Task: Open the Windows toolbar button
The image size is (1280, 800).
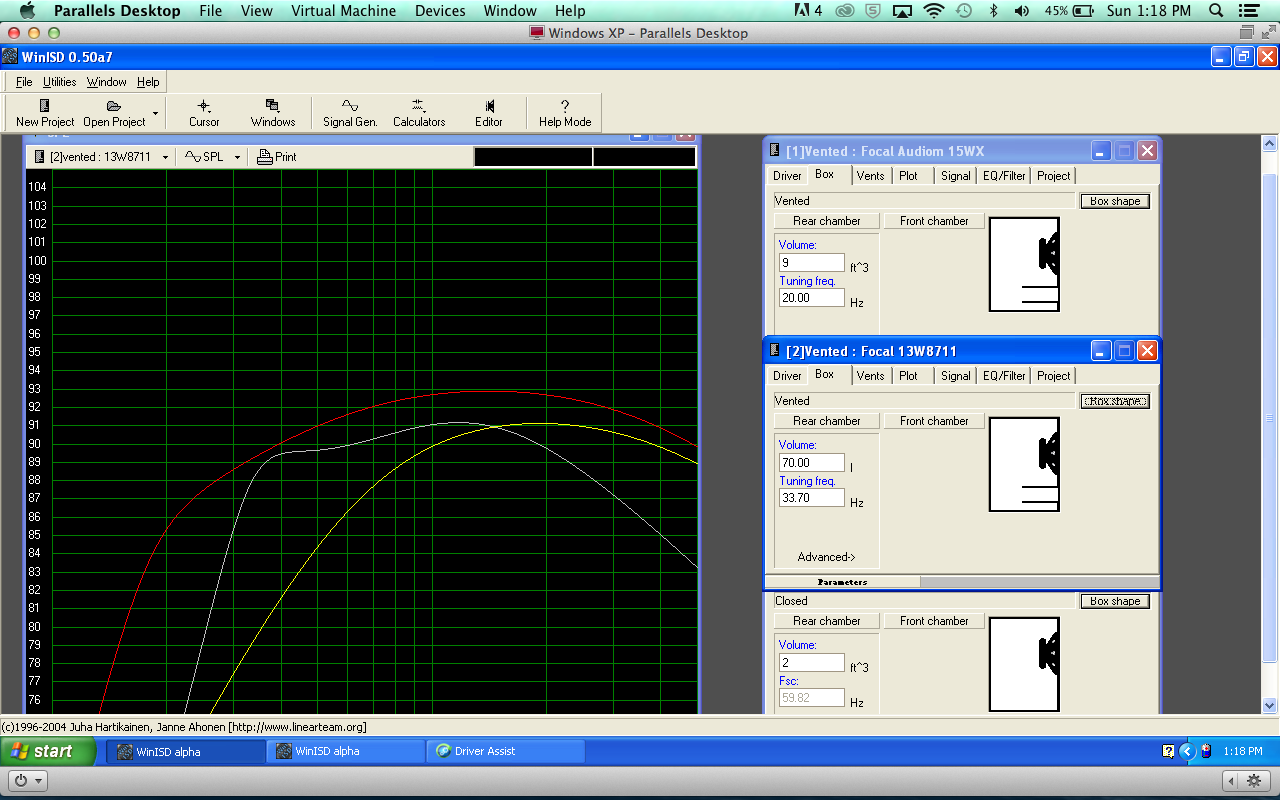Action: (x=273, y=112)
